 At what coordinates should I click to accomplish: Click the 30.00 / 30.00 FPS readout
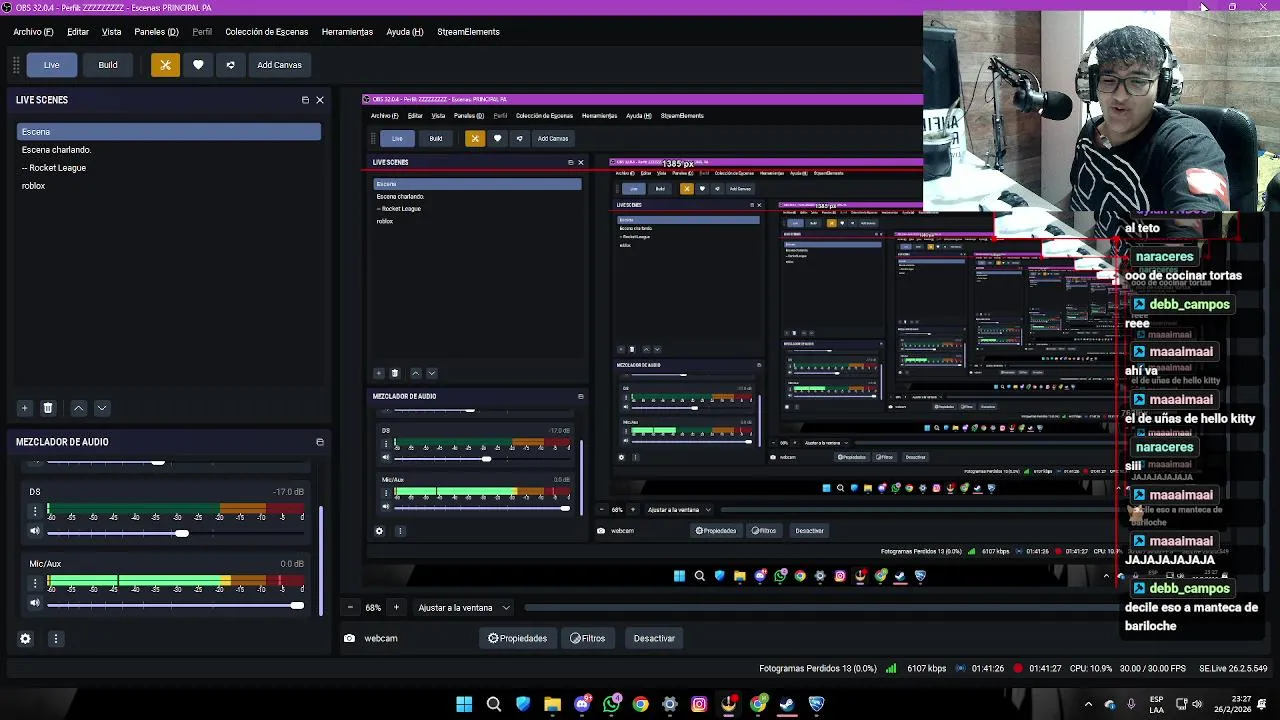[1152, 669]
